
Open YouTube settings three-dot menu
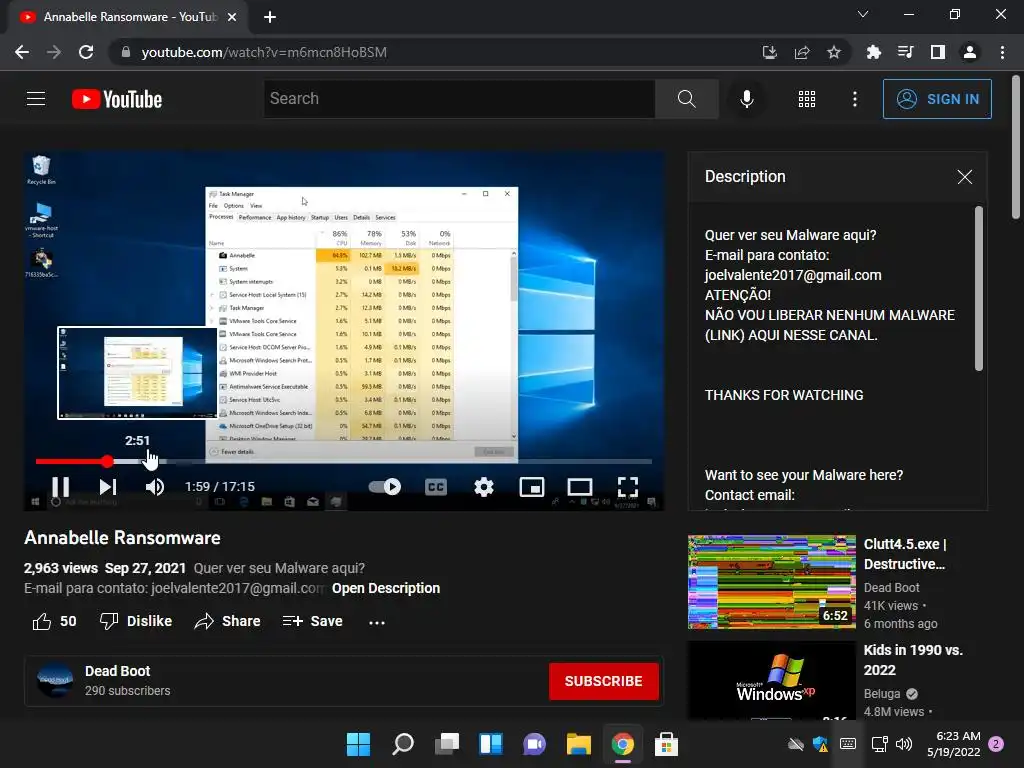click(854, 99)
